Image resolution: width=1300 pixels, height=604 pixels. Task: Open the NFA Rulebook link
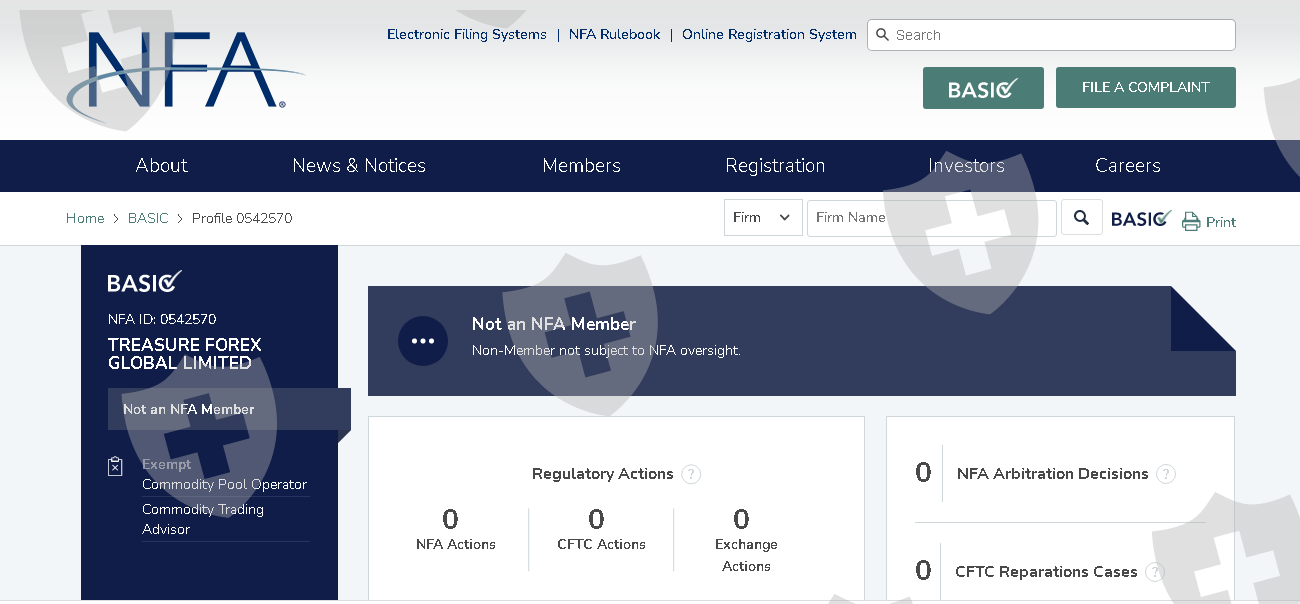tap(614, 34)
